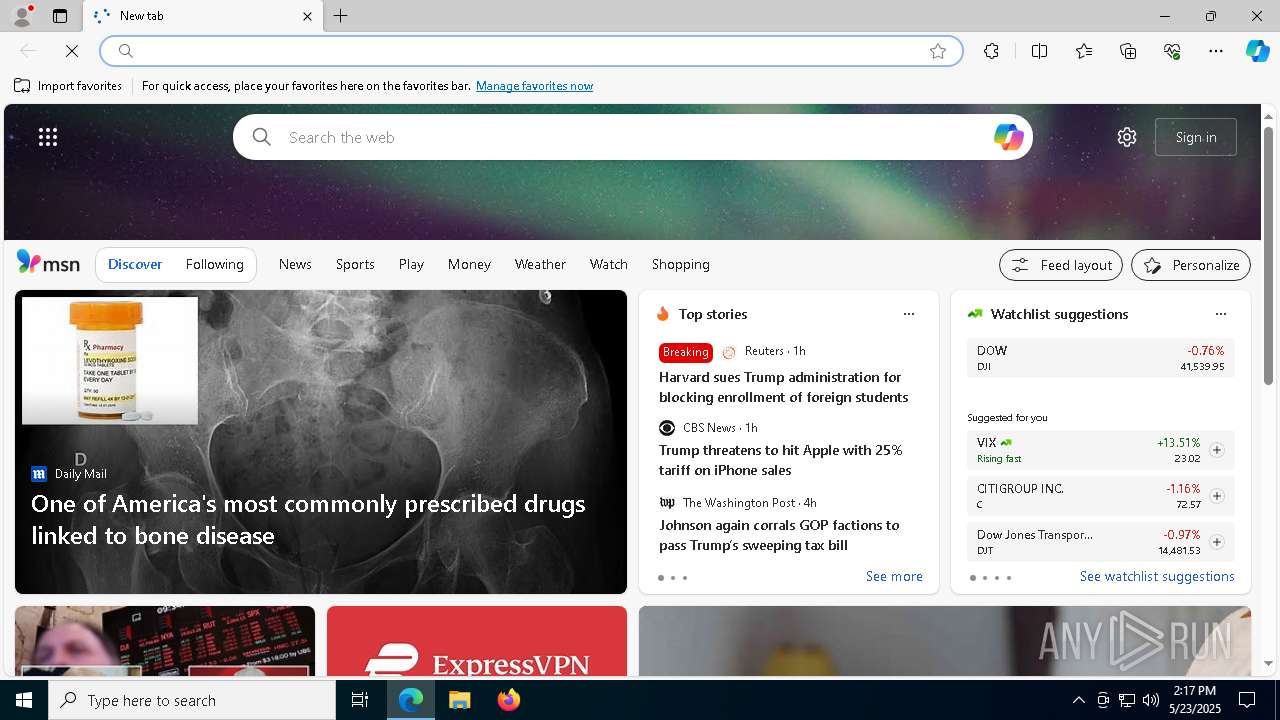Add Dow Jones Transport to watchlist
The image size is (1280, 720).
click(x=1217, y=542)
